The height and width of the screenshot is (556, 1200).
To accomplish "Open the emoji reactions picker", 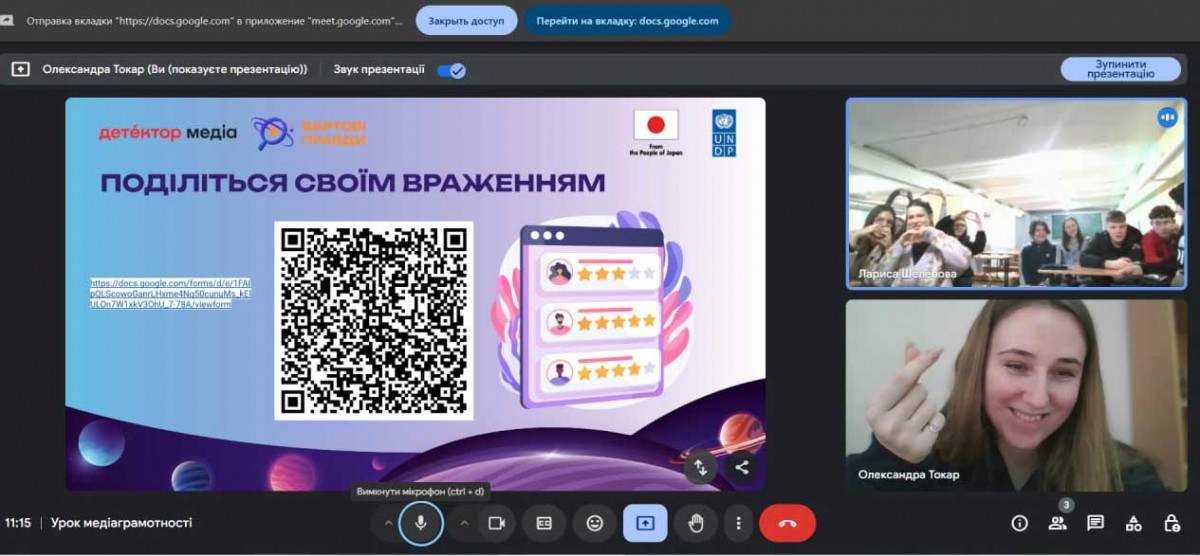I will click(x=595, y=523).
